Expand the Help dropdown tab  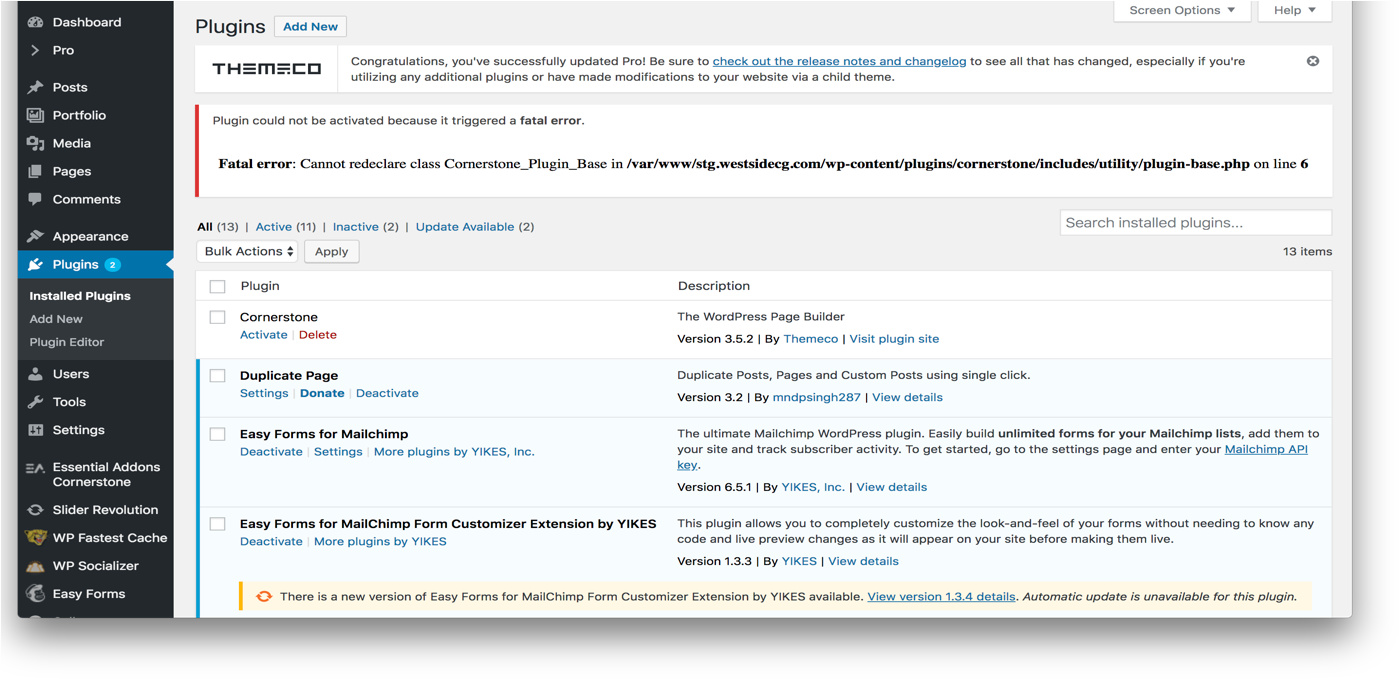tap(1294, 10)
